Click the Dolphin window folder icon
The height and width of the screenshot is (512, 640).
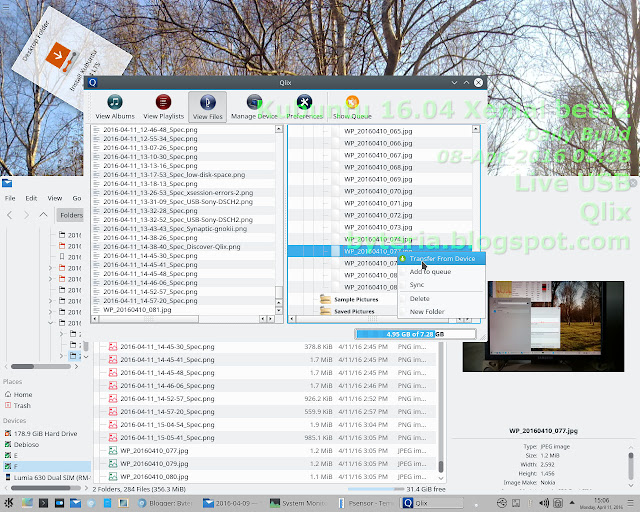(7, 183)
